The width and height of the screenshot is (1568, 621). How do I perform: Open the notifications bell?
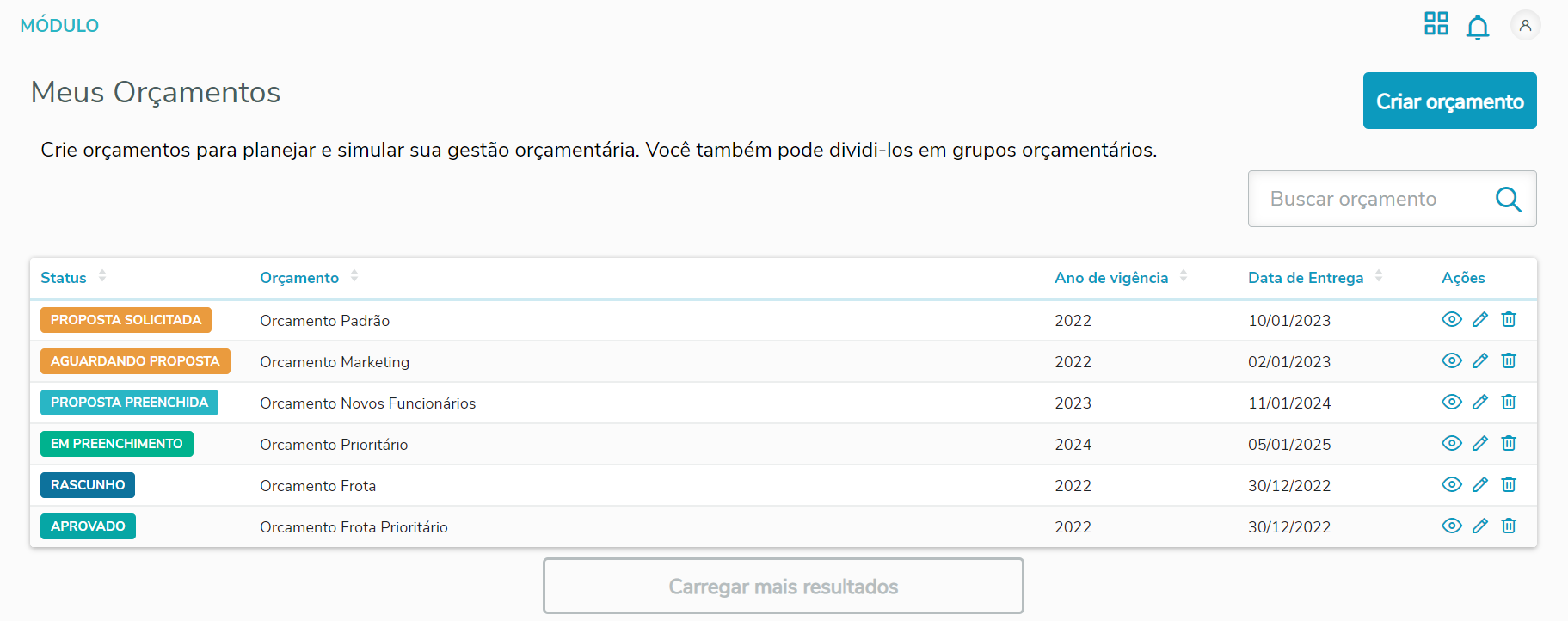(1478, 27)
